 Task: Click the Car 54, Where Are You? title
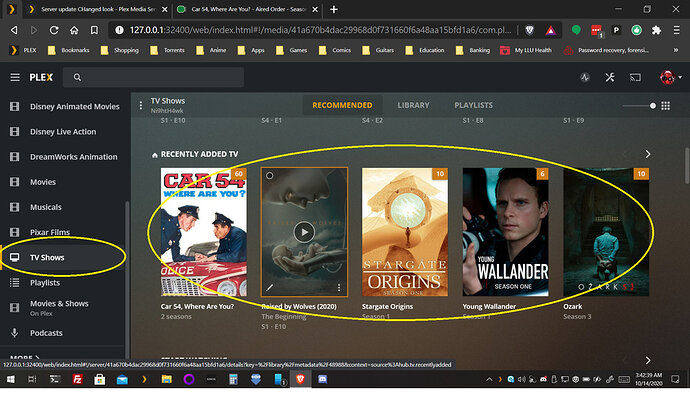pyautogui.click(x=197, y=306)
